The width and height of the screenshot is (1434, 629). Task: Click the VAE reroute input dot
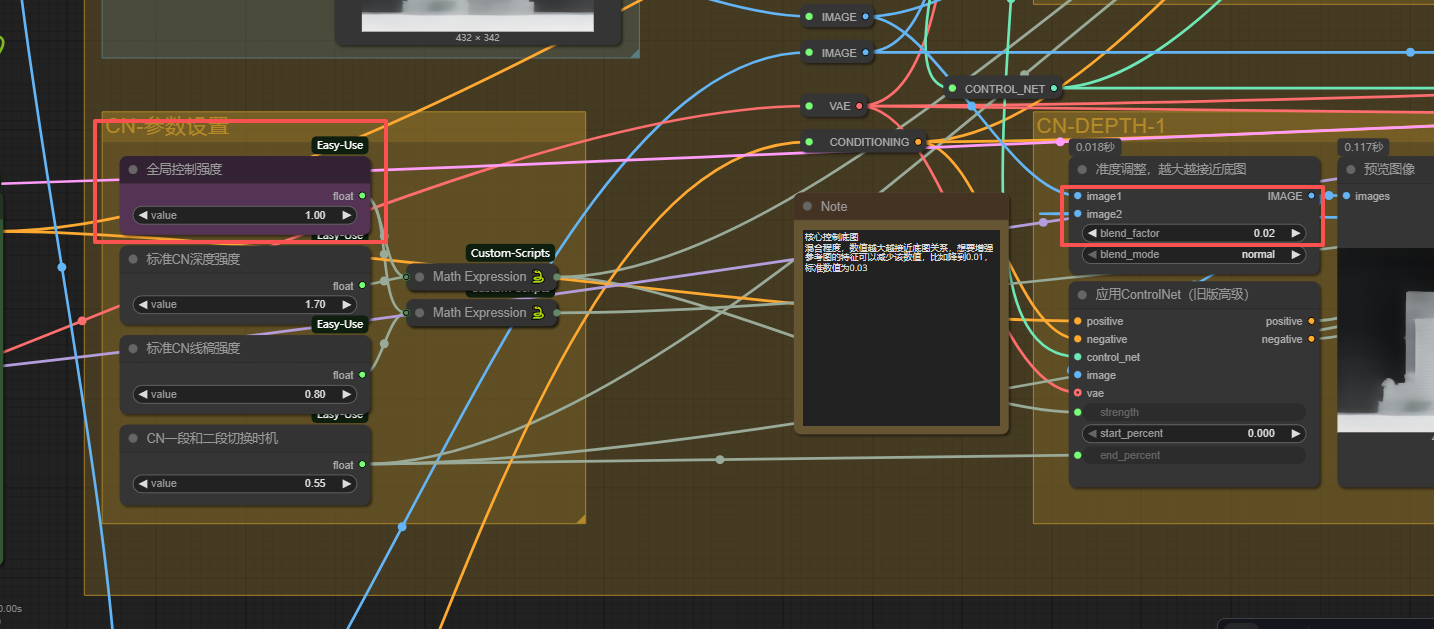[809, 106]
